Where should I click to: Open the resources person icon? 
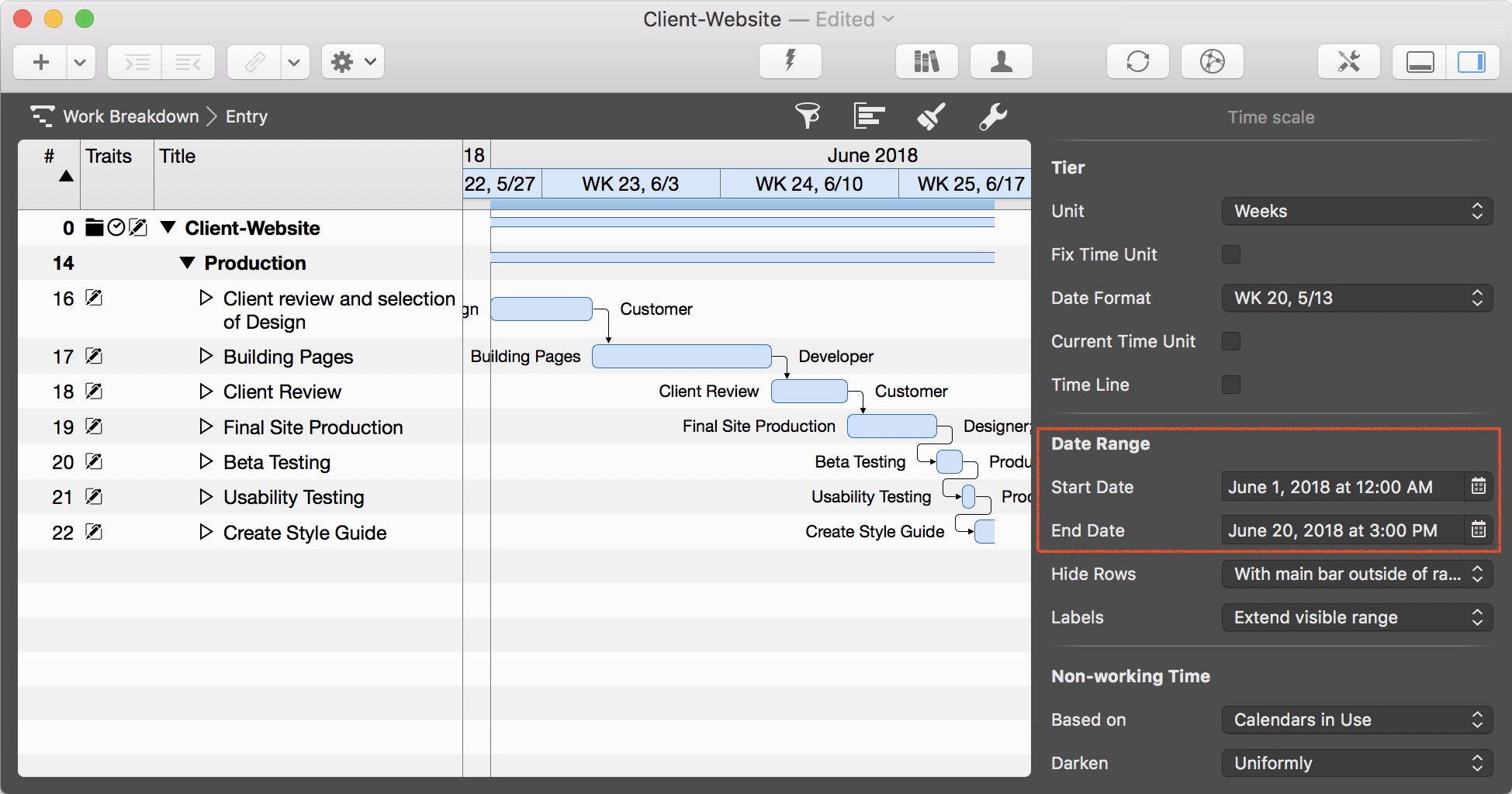(x=1001, y=61)
